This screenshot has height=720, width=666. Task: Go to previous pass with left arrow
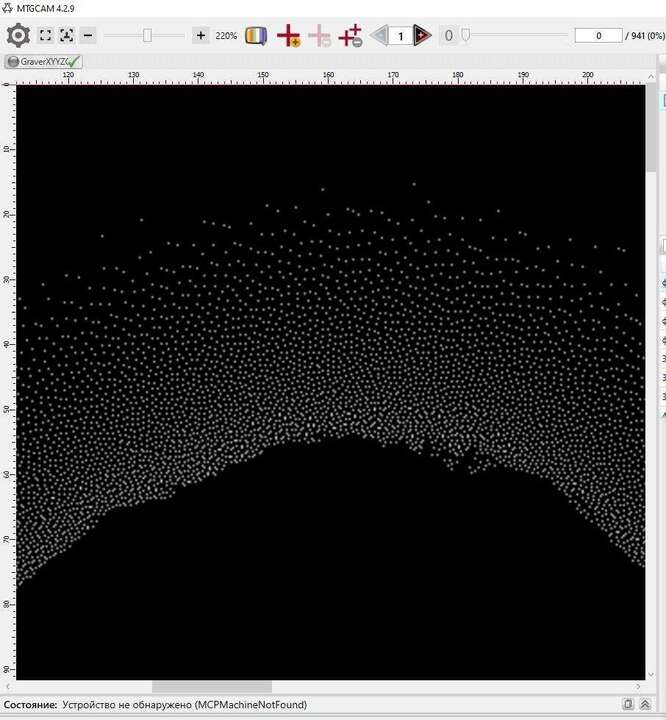click(x=379, y=36)
